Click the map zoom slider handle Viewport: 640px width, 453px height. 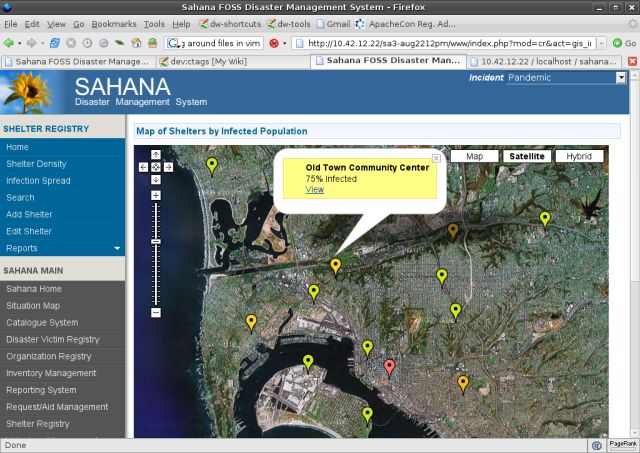[156, 241]
